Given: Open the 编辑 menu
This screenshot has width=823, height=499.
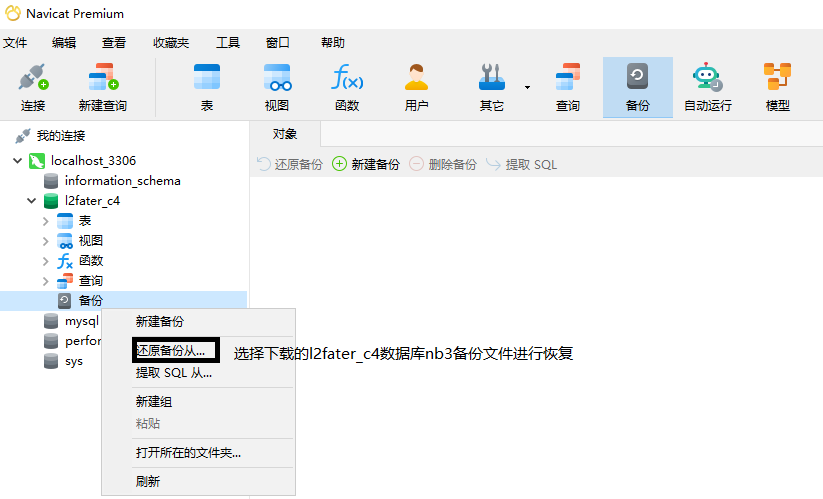Looking at the screenshot, I should tap(64, 43).
